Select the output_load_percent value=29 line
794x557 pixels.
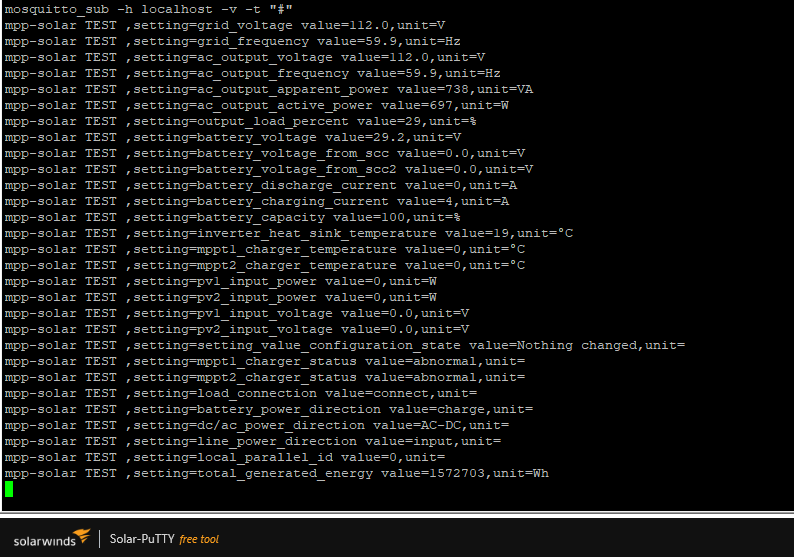tap(241, 122)
